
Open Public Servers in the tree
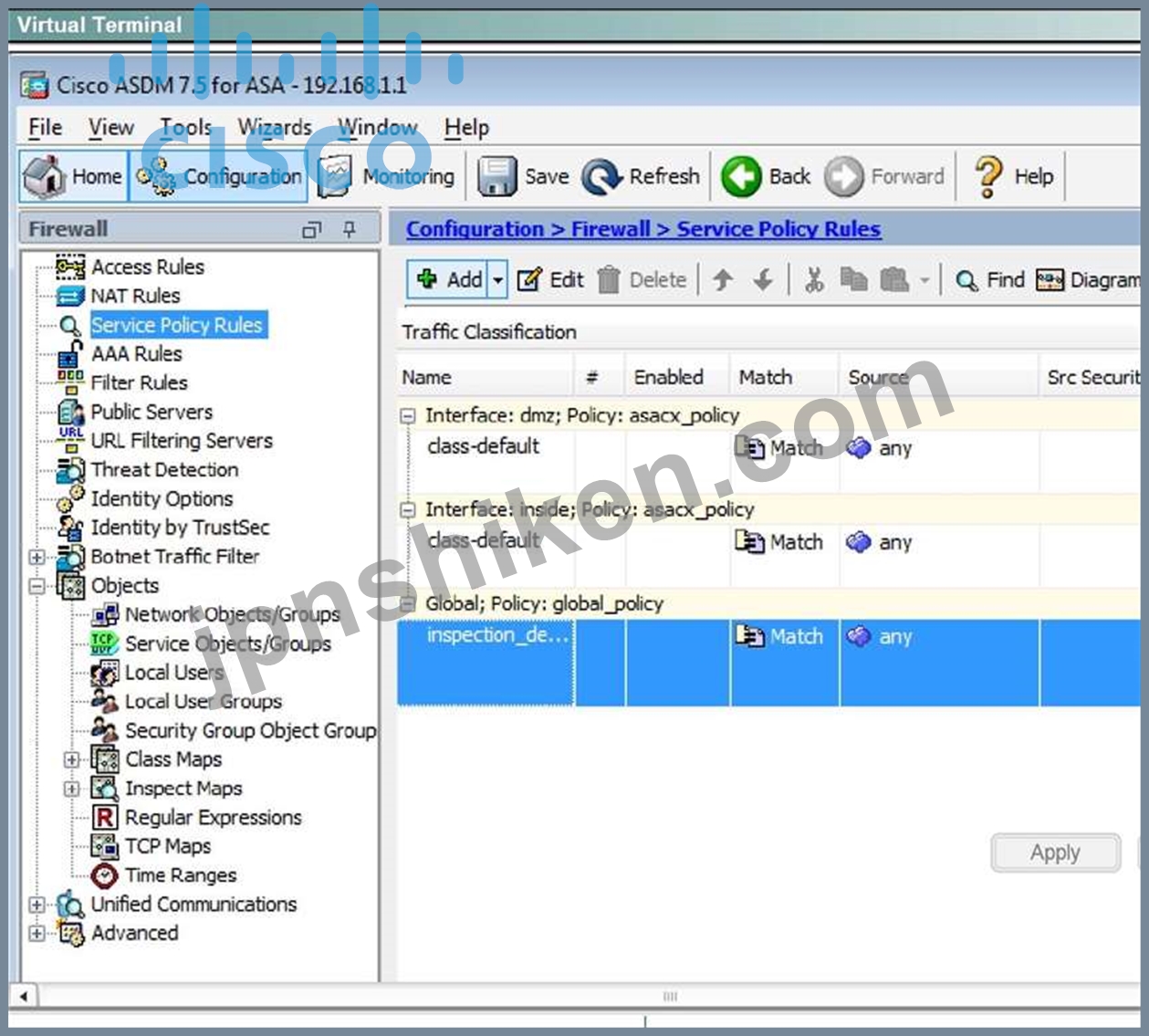click(151, 412)
